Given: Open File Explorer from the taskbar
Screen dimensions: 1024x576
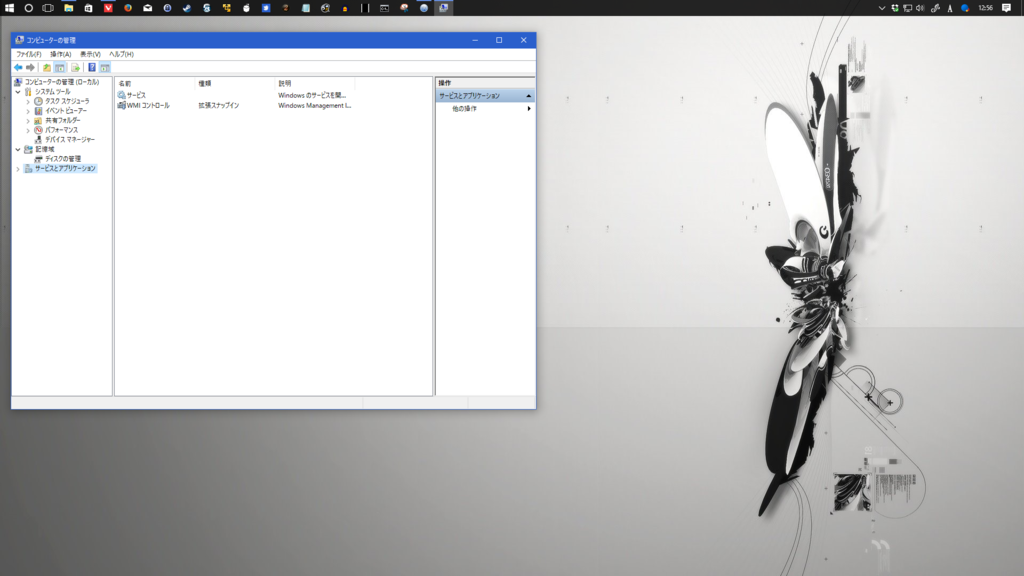Looking at the screenshot, I should tap(69, 8).
